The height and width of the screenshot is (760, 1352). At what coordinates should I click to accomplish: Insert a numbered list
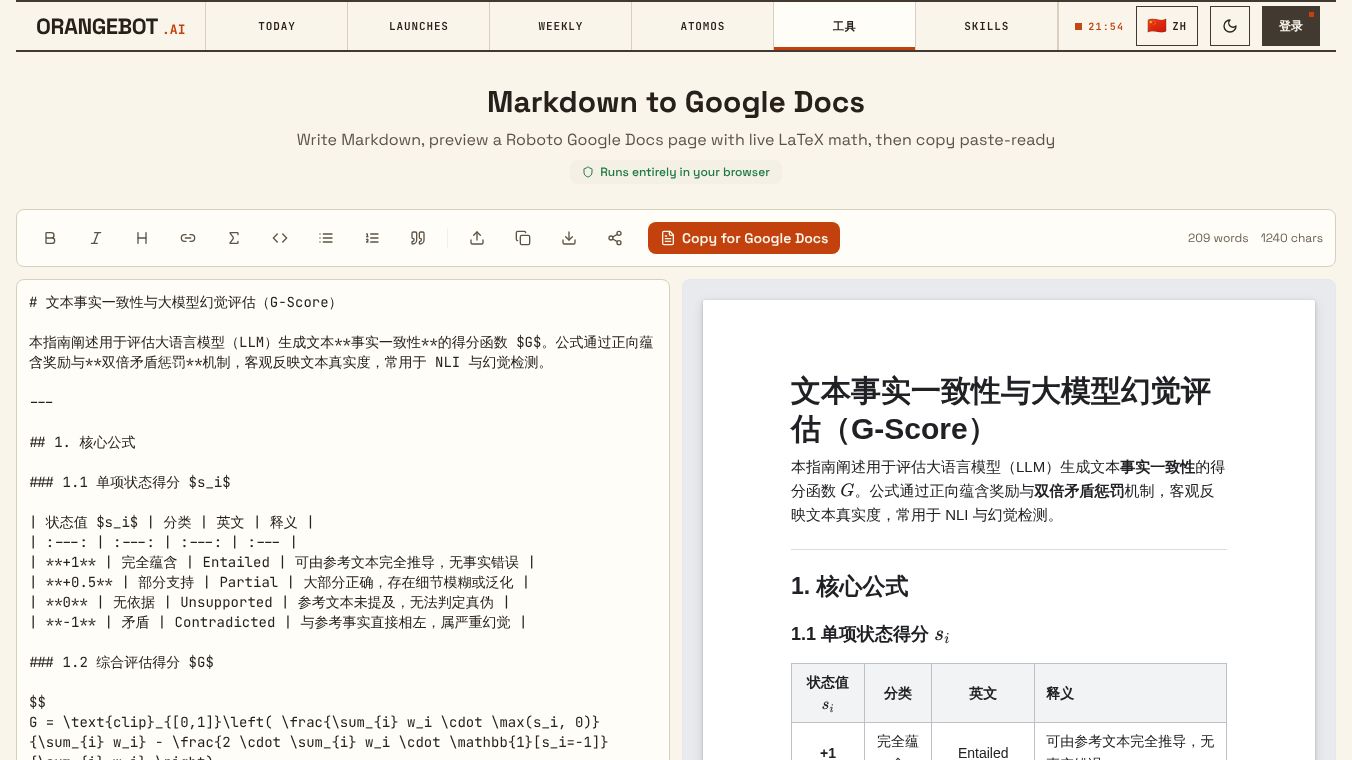point(372,238)
